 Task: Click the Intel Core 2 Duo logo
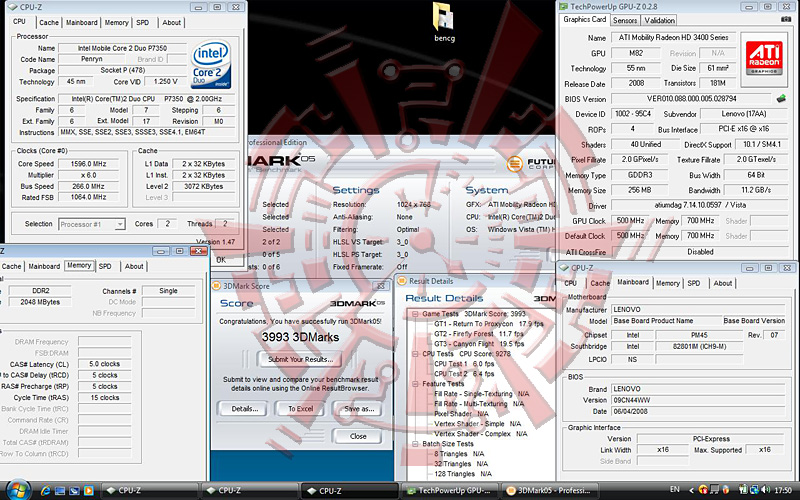click(x=211, y=64)
